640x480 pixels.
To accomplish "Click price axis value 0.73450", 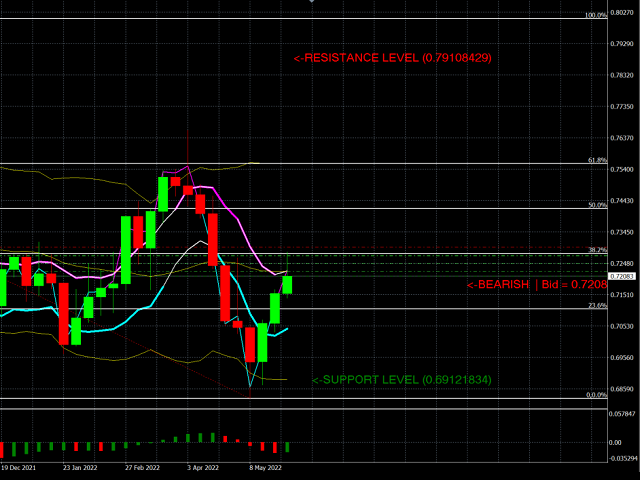I will (x=622, y=232).
